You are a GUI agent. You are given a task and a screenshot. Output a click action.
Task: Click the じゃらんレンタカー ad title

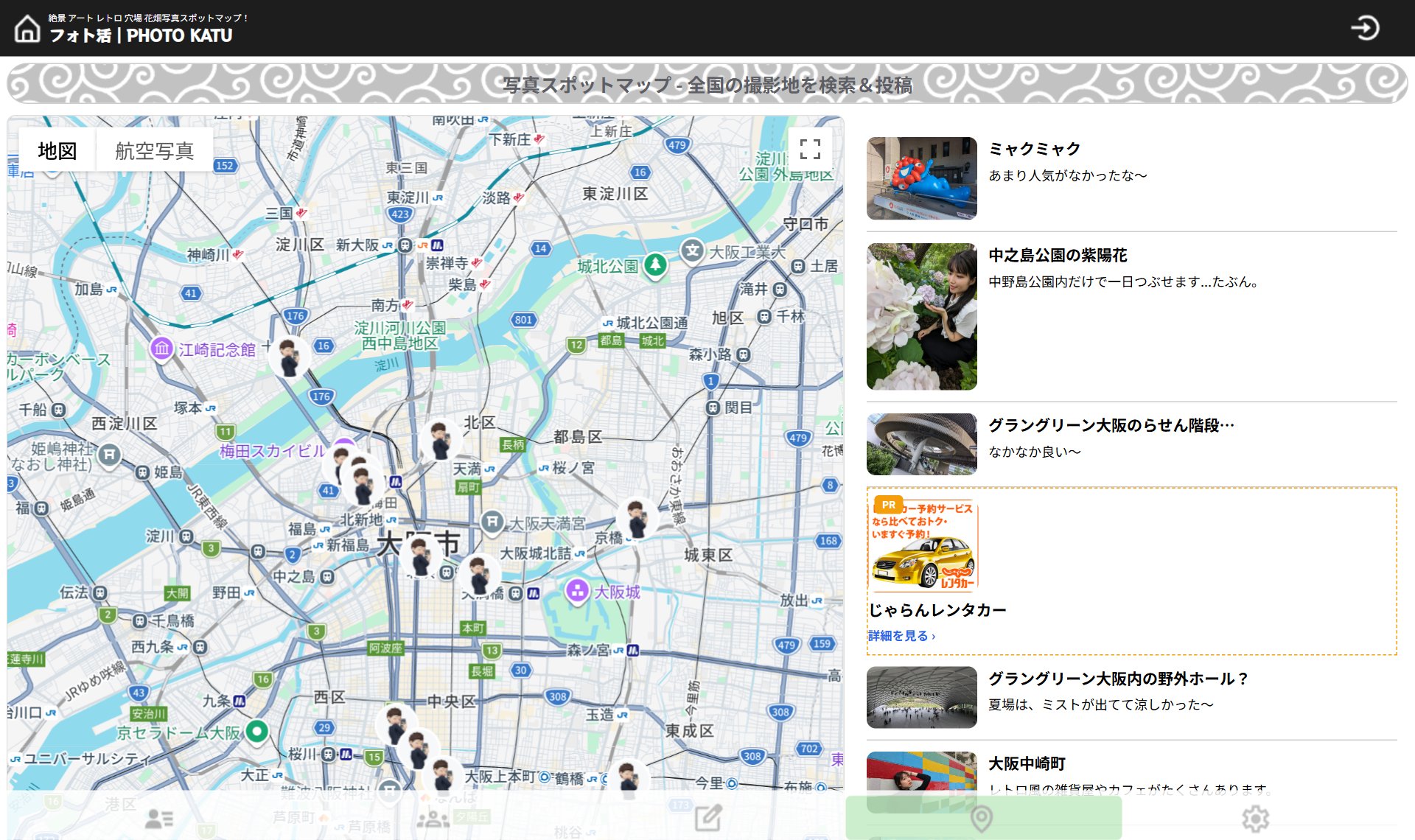coord(937,609)
